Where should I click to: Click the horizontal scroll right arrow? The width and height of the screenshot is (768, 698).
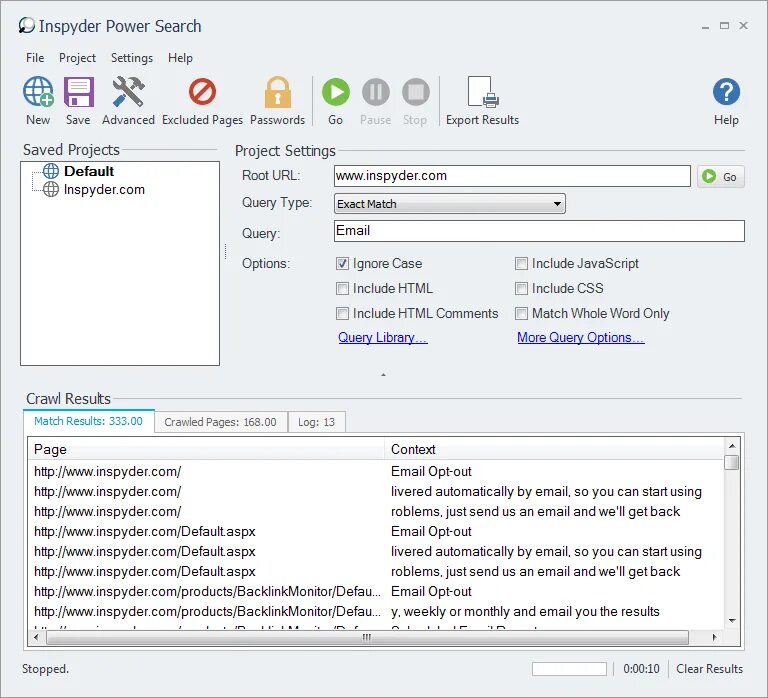point(714,637)
